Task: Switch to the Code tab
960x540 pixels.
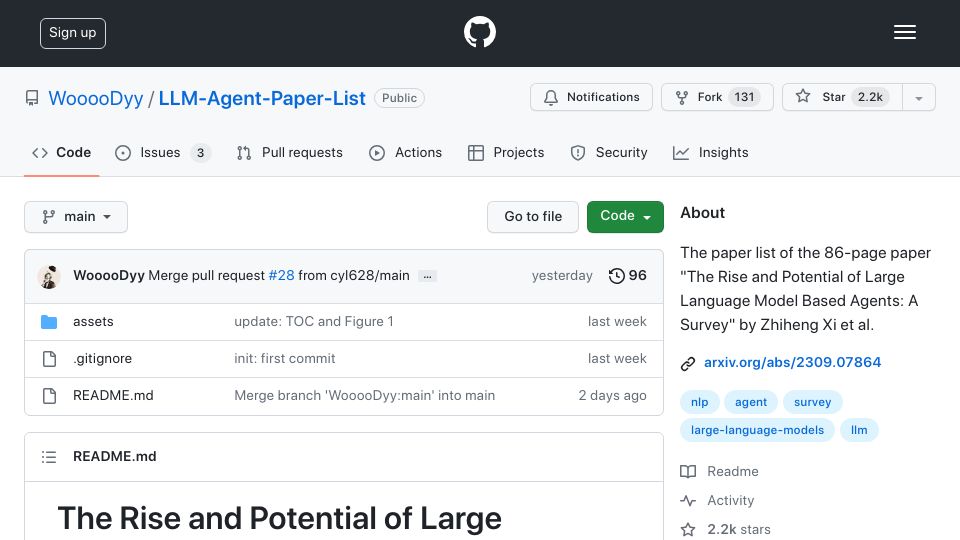Action: (x=62, y=152)
